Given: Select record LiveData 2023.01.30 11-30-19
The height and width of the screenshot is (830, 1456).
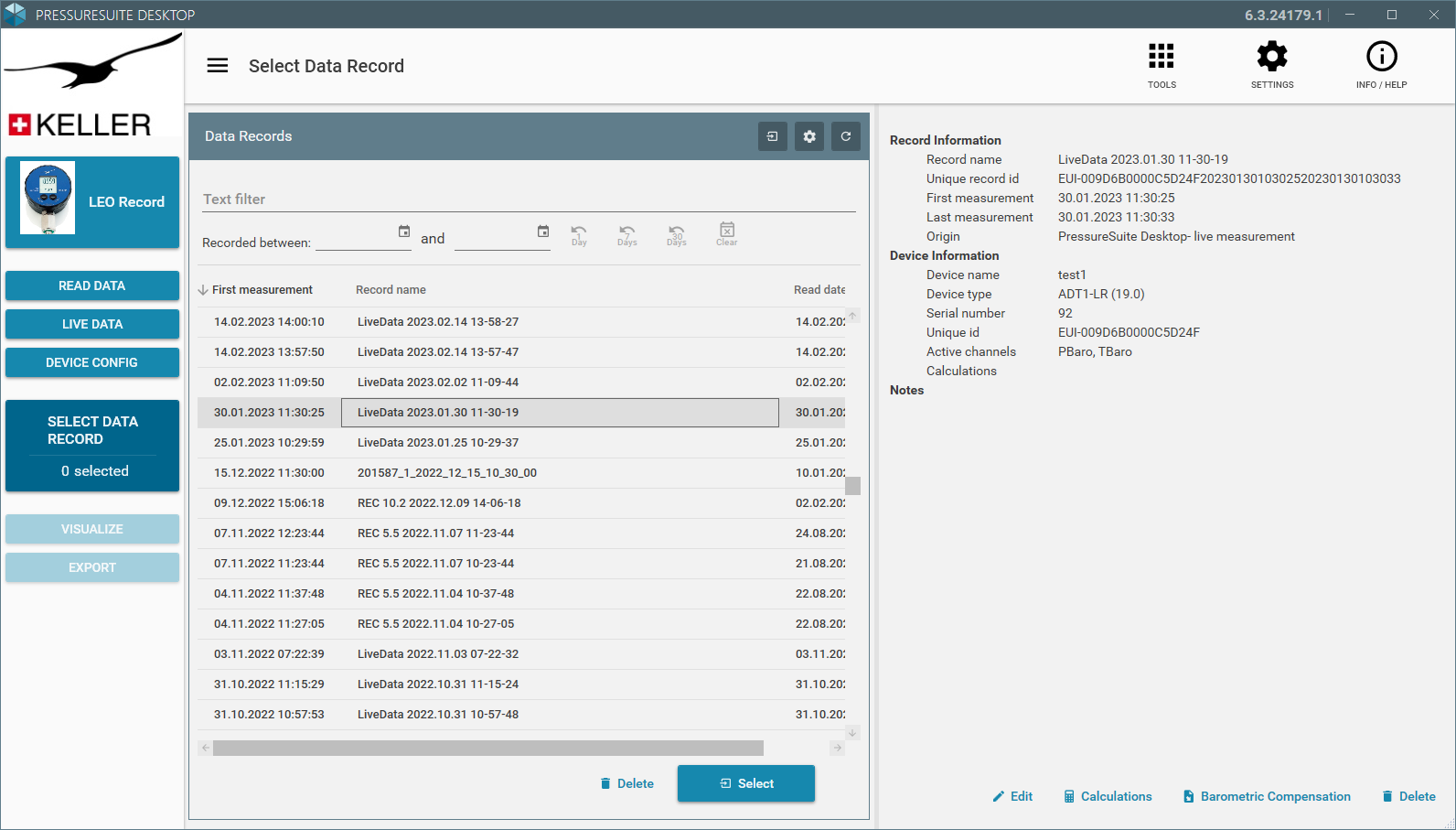Looking at the screenshot, I should click(521, 413).
